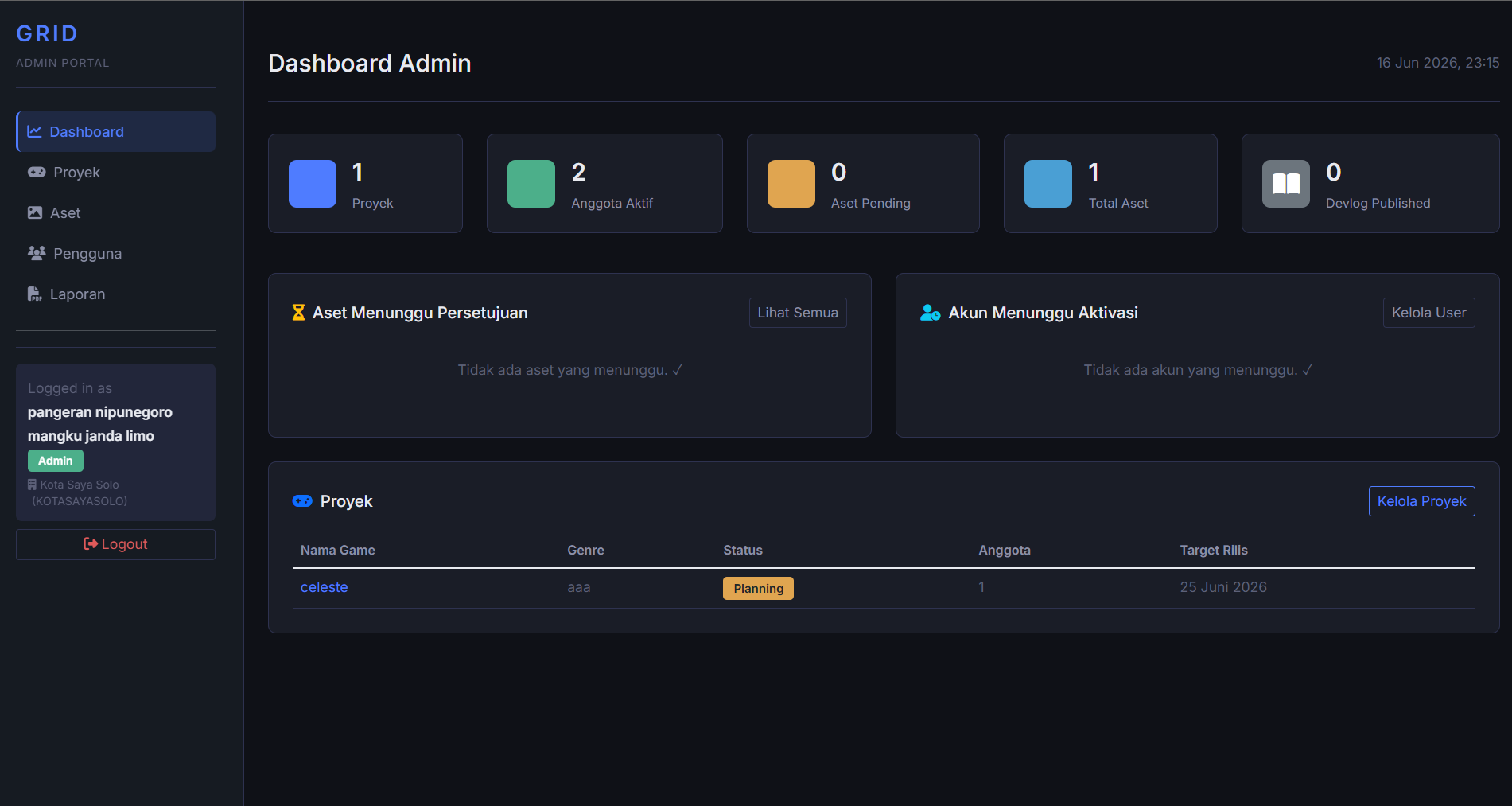The width and height of the screenshot is (1512, 806).
Task: Click the Genre column header
Action: tap(585, 550)
